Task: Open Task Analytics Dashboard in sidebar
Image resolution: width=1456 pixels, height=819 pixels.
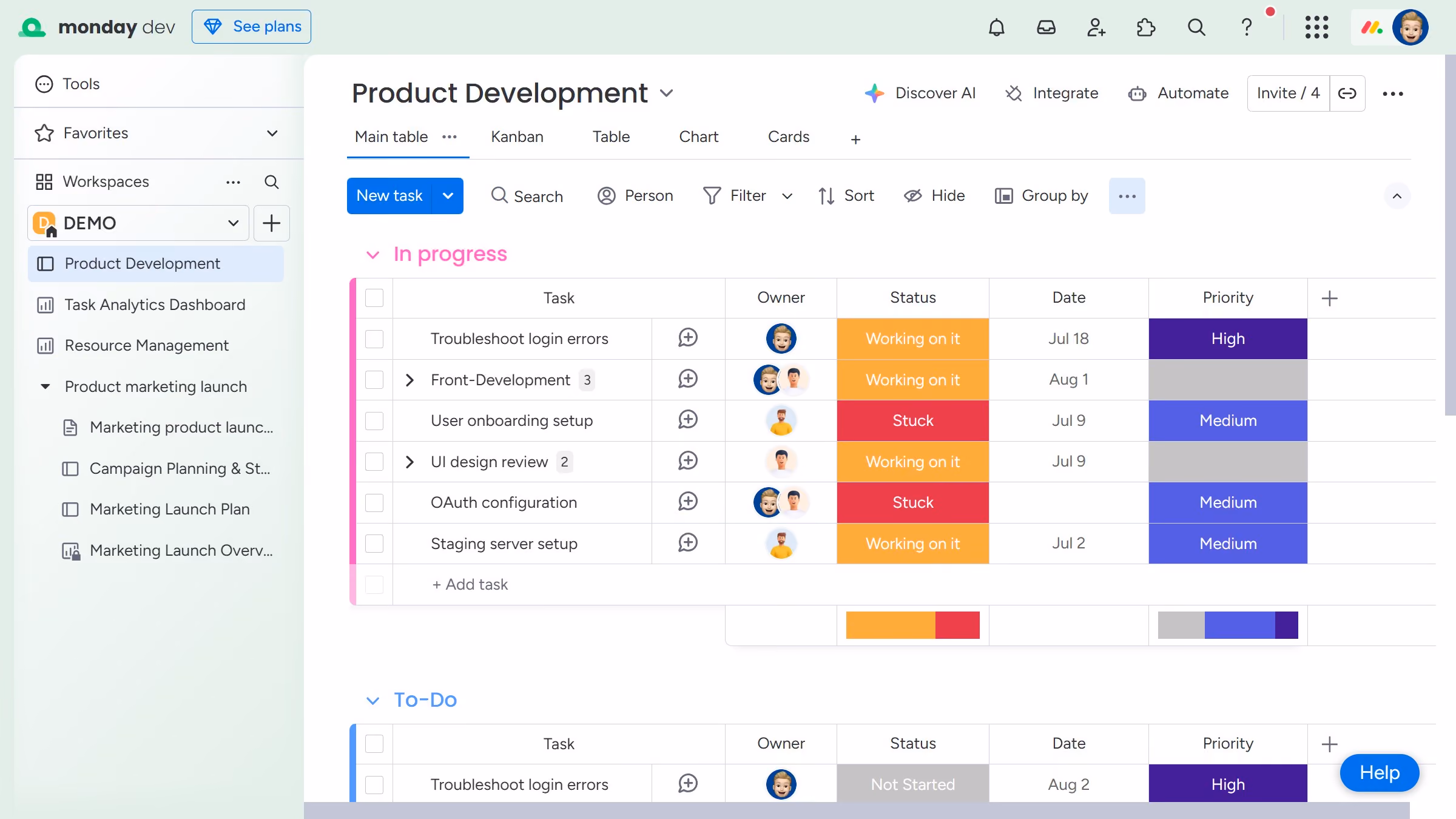Action: click(155, 305)
